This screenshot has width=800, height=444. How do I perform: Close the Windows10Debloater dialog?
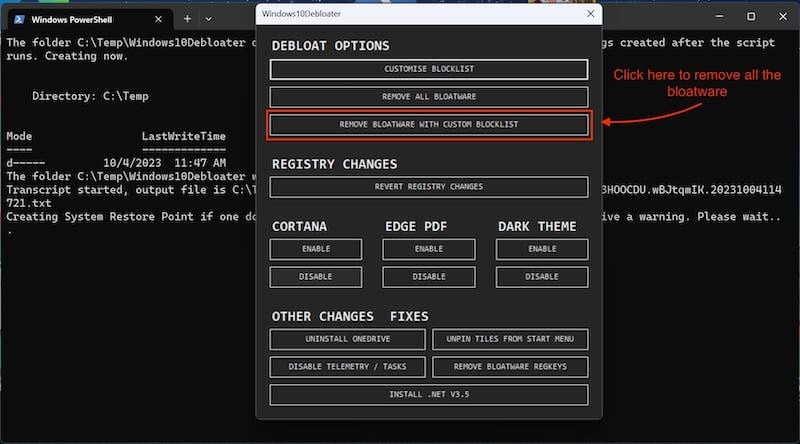[x=590, y=14]
